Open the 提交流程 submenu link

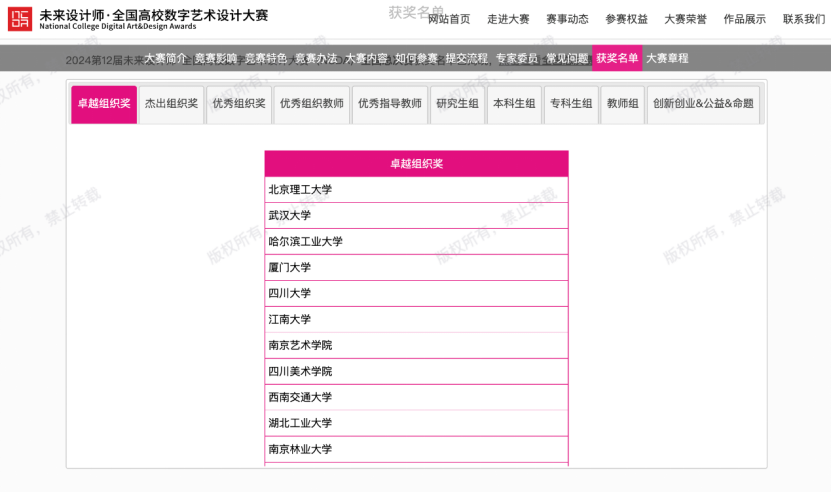(x=467, y=59)
